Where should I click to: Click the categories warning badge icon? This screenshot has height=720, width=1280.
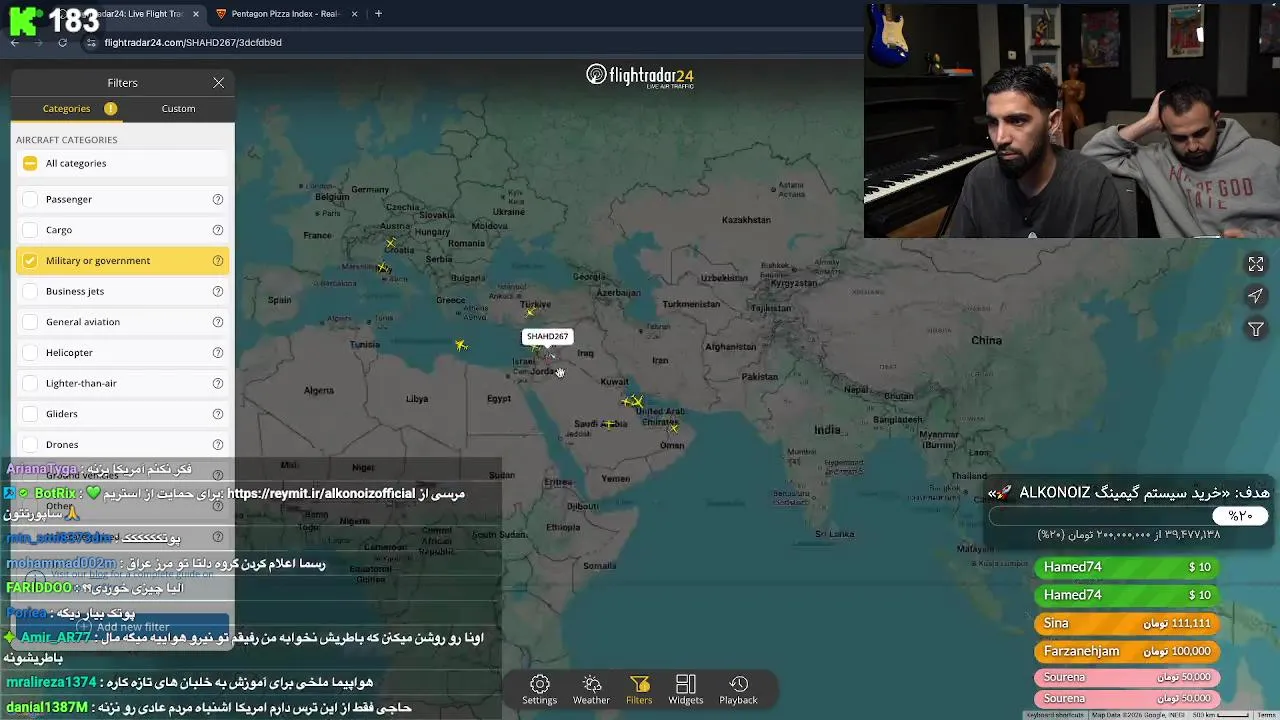(x=110, y=108)
